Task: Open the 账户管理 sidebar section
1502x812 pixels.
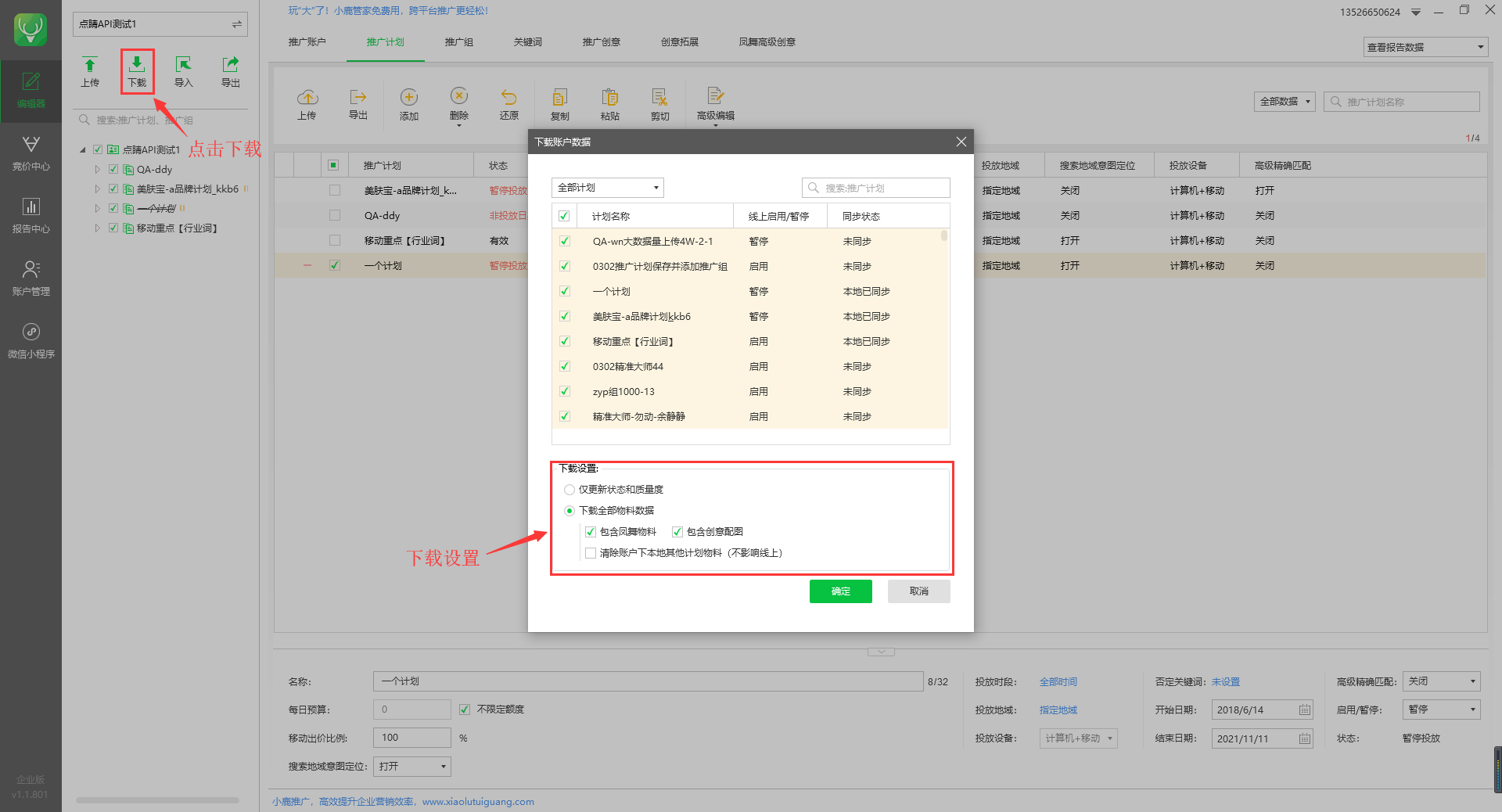Action: (x=31, y=278)
